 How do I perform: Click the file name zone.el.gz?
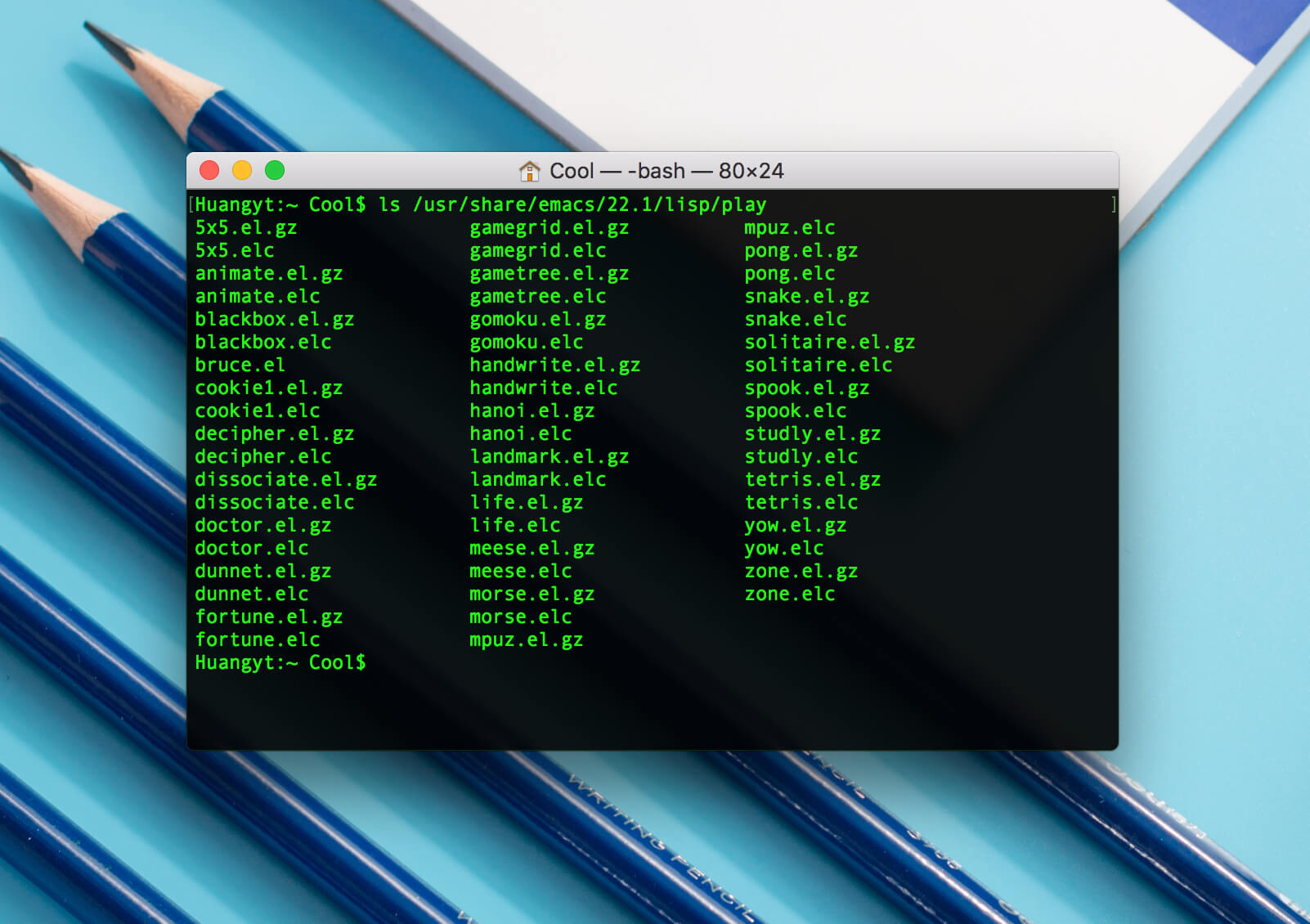(801, 571)
